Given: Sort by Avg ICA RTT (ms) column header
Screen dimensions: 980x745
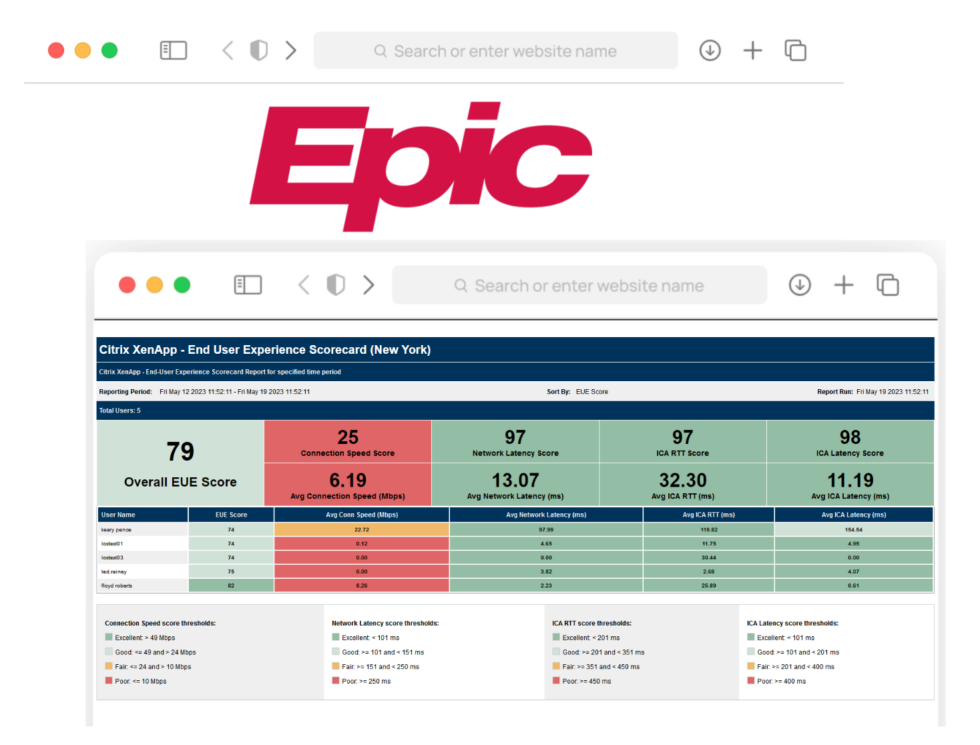Looking at the screenshot, I should pyautogui.click(x=709, y=515).
